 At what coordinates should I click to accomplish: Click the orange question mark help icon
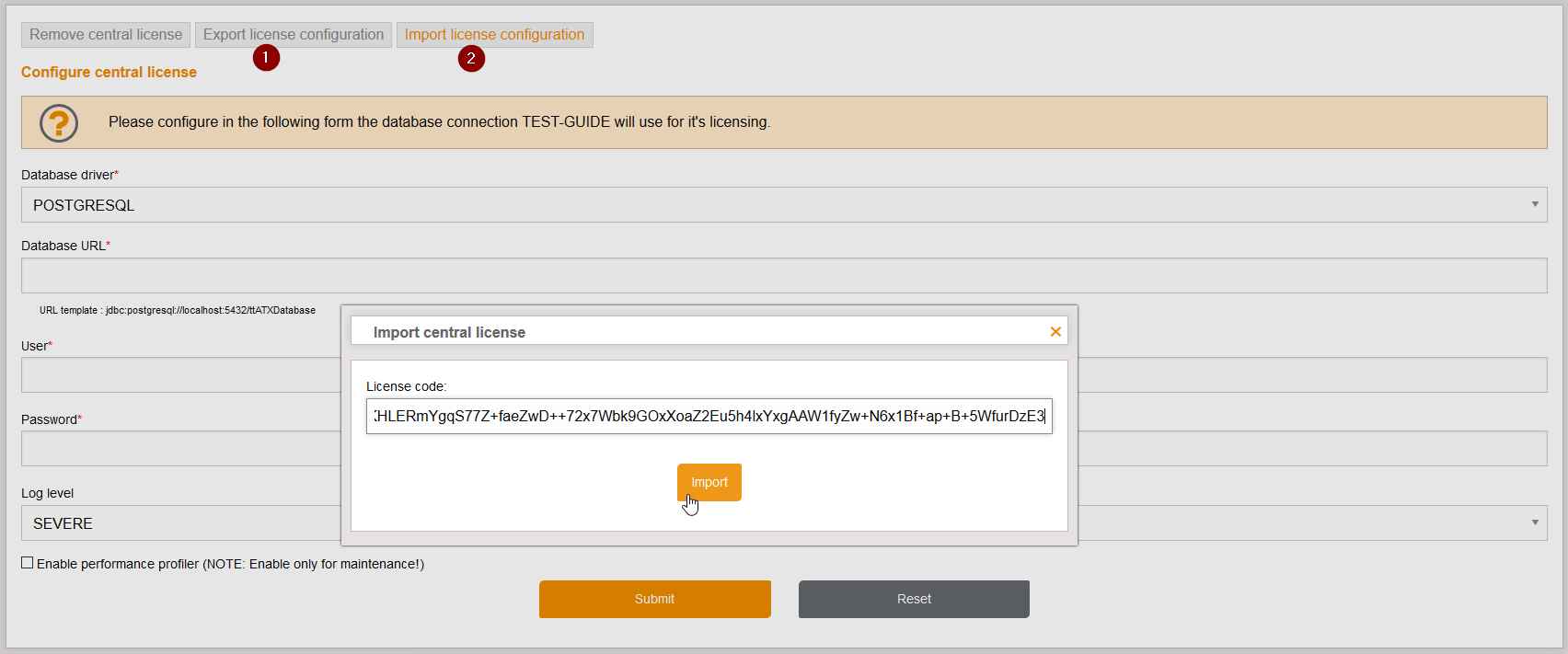(x=59, y=122)
